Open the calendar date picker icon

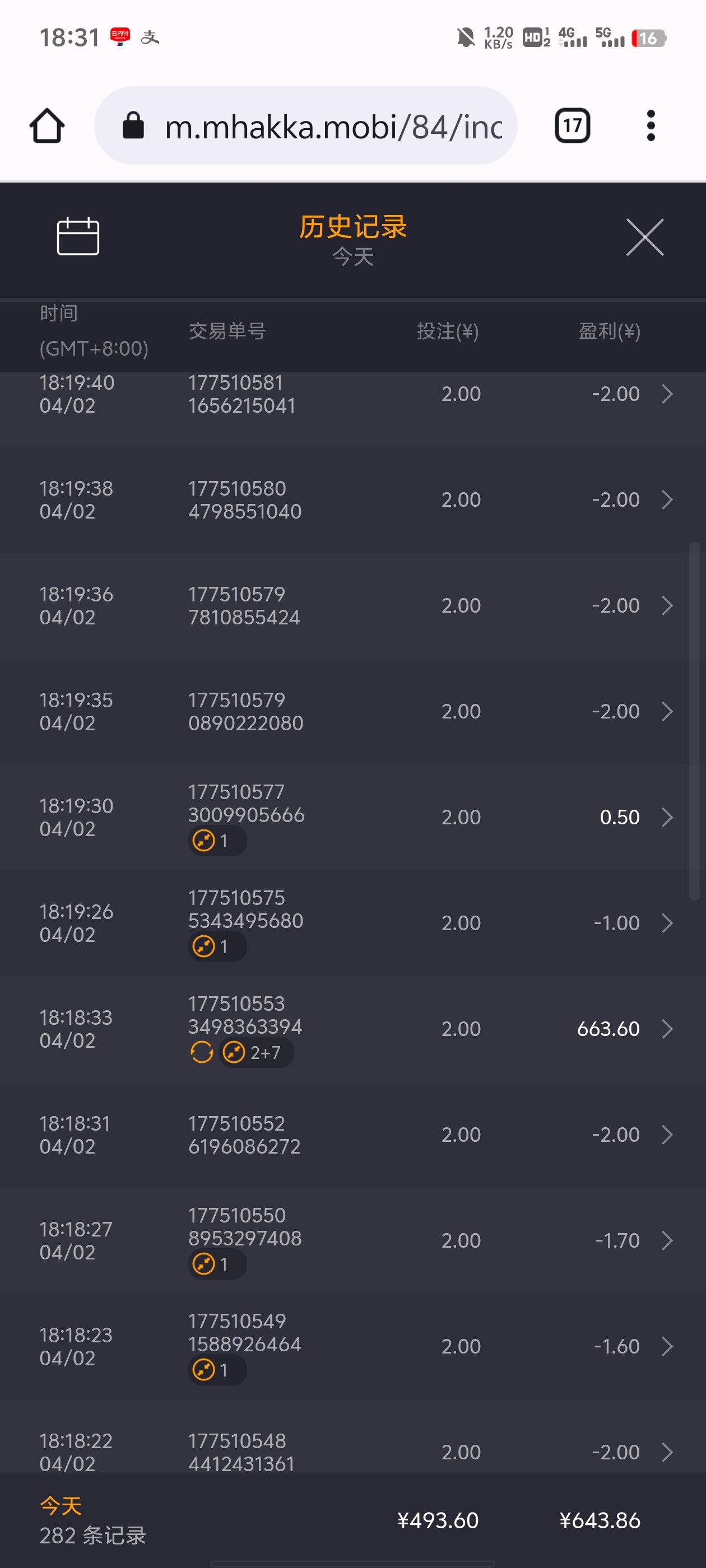78,236
